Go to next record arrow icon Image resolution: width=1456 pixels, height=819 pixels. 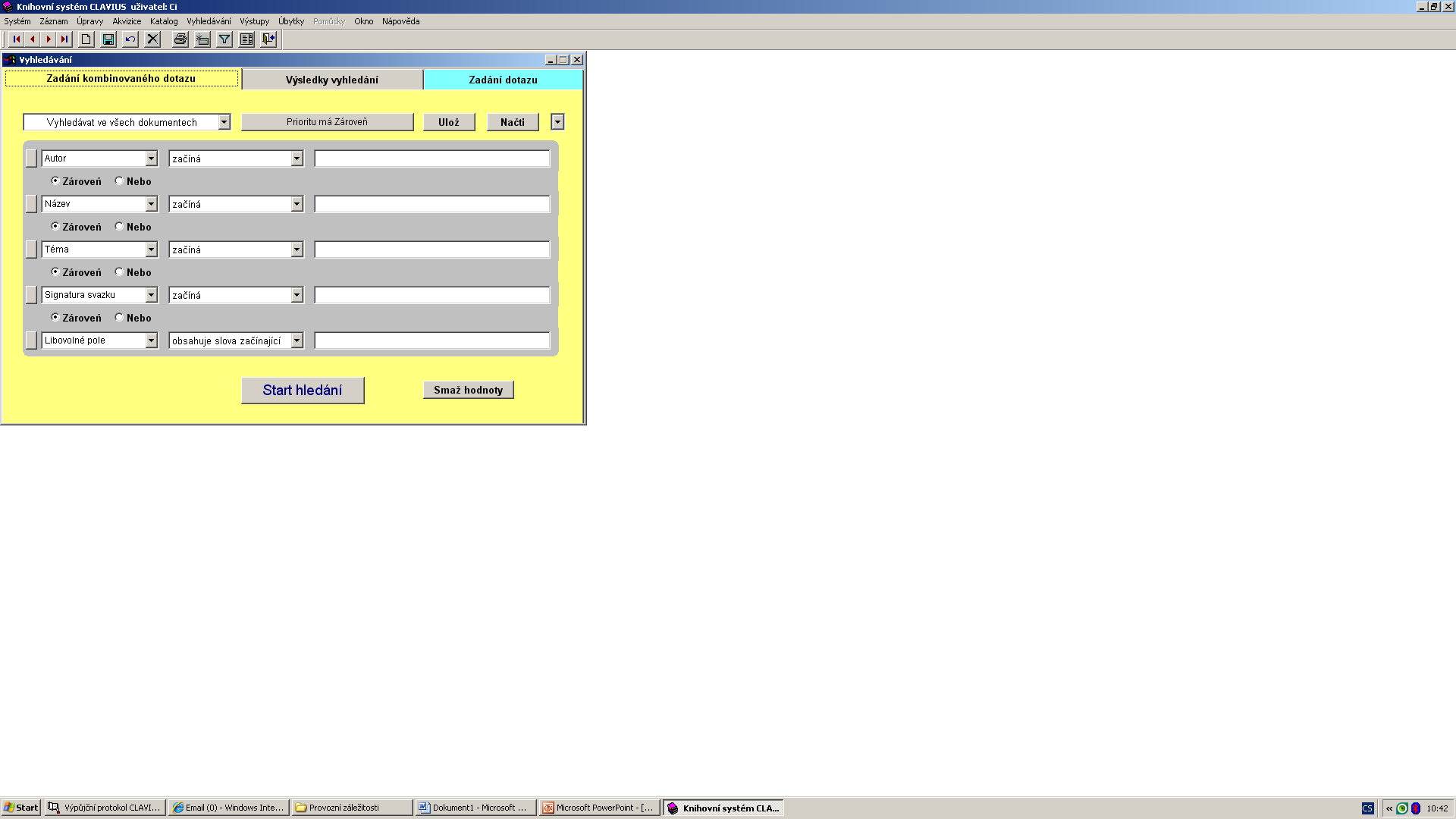[49, 39]
